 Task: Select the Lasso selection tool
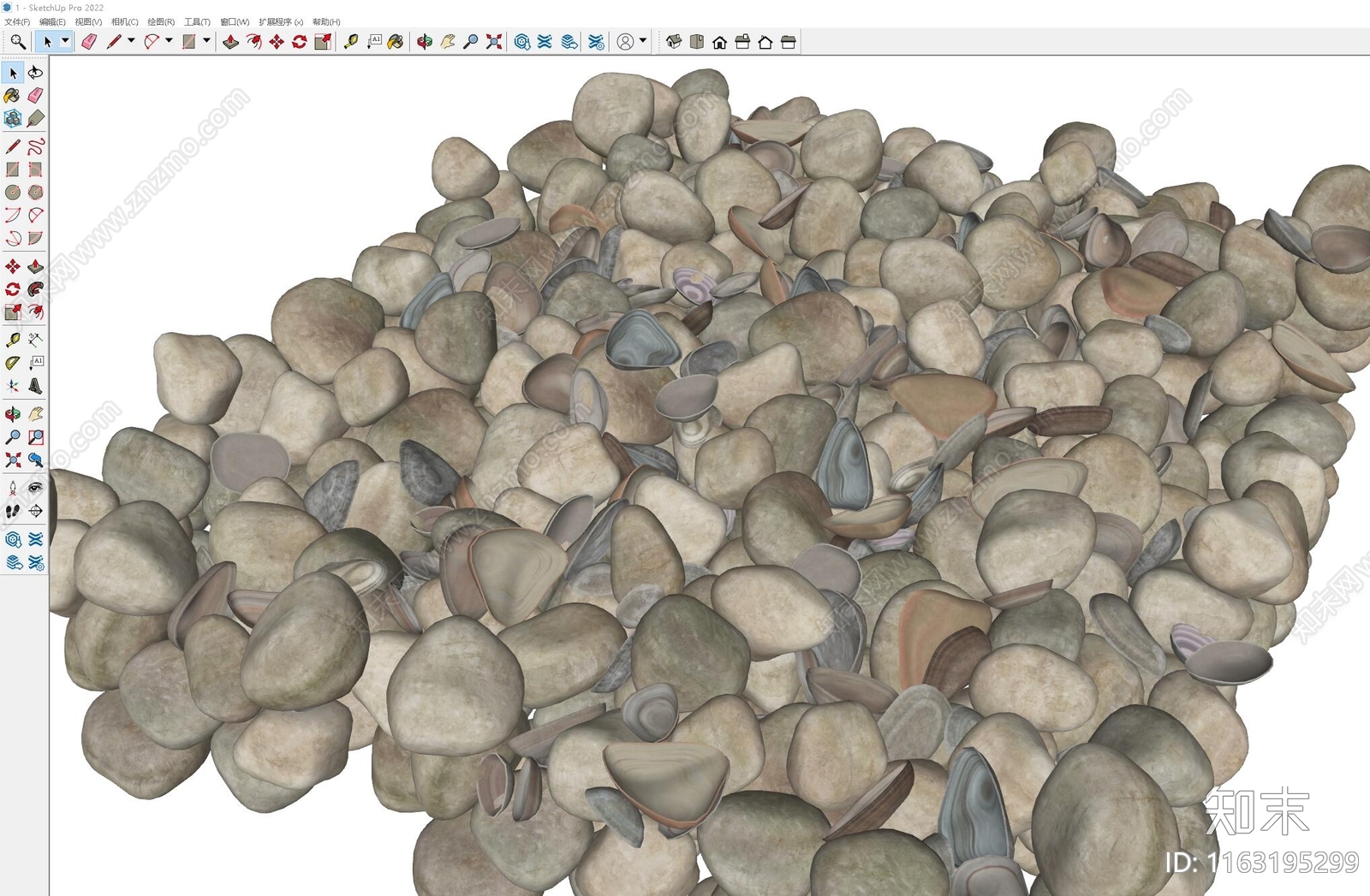[35, 73]
